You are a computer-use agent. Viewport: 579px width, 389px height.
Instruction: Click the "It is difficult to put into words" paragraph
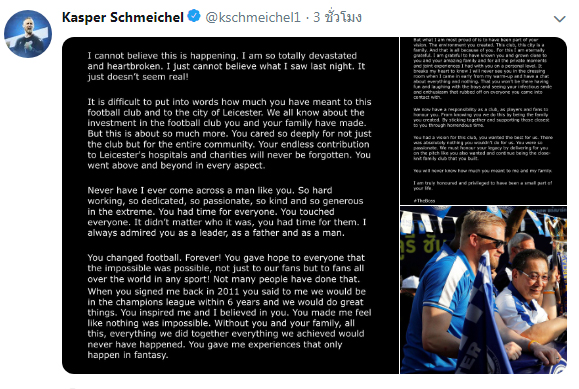(x=229, y=134)
